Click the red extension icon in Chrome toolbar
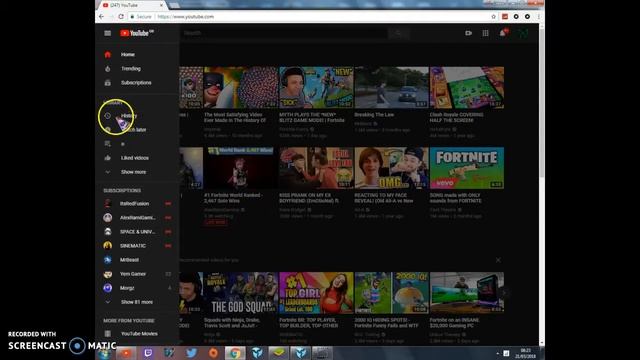 [505, 17]
